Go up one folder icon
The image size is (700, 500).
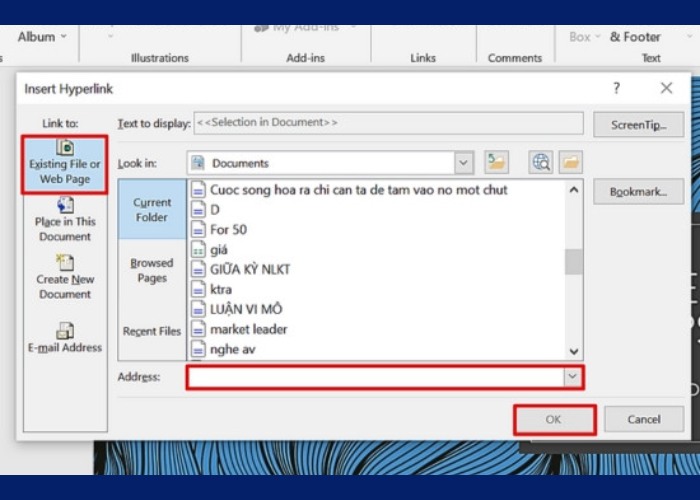point(496,162)
